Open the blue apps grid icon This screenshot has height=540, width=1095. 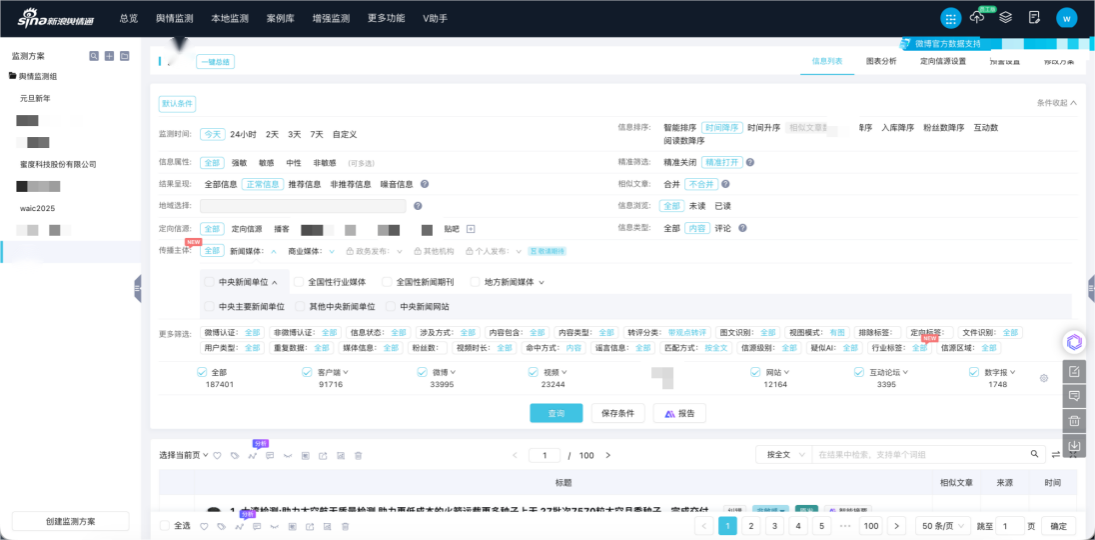pos(950,17)
